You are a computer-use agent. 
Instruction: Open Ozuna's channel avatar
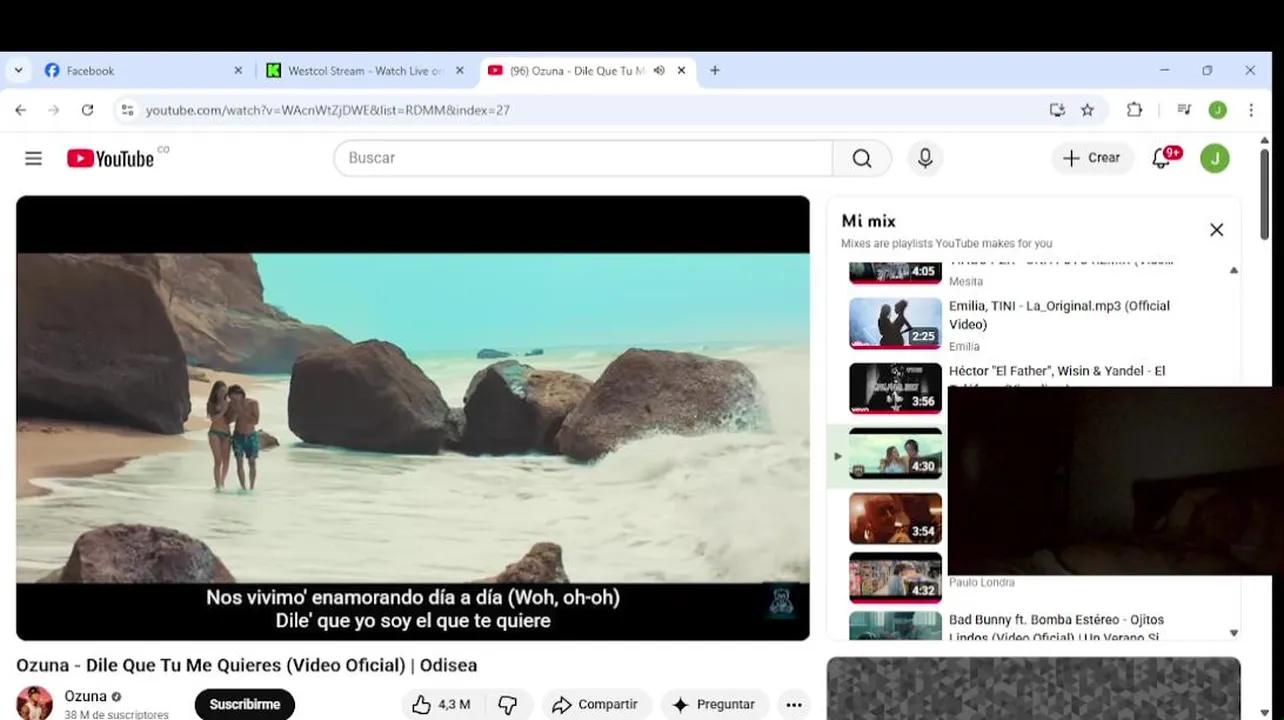coord(34,703)
